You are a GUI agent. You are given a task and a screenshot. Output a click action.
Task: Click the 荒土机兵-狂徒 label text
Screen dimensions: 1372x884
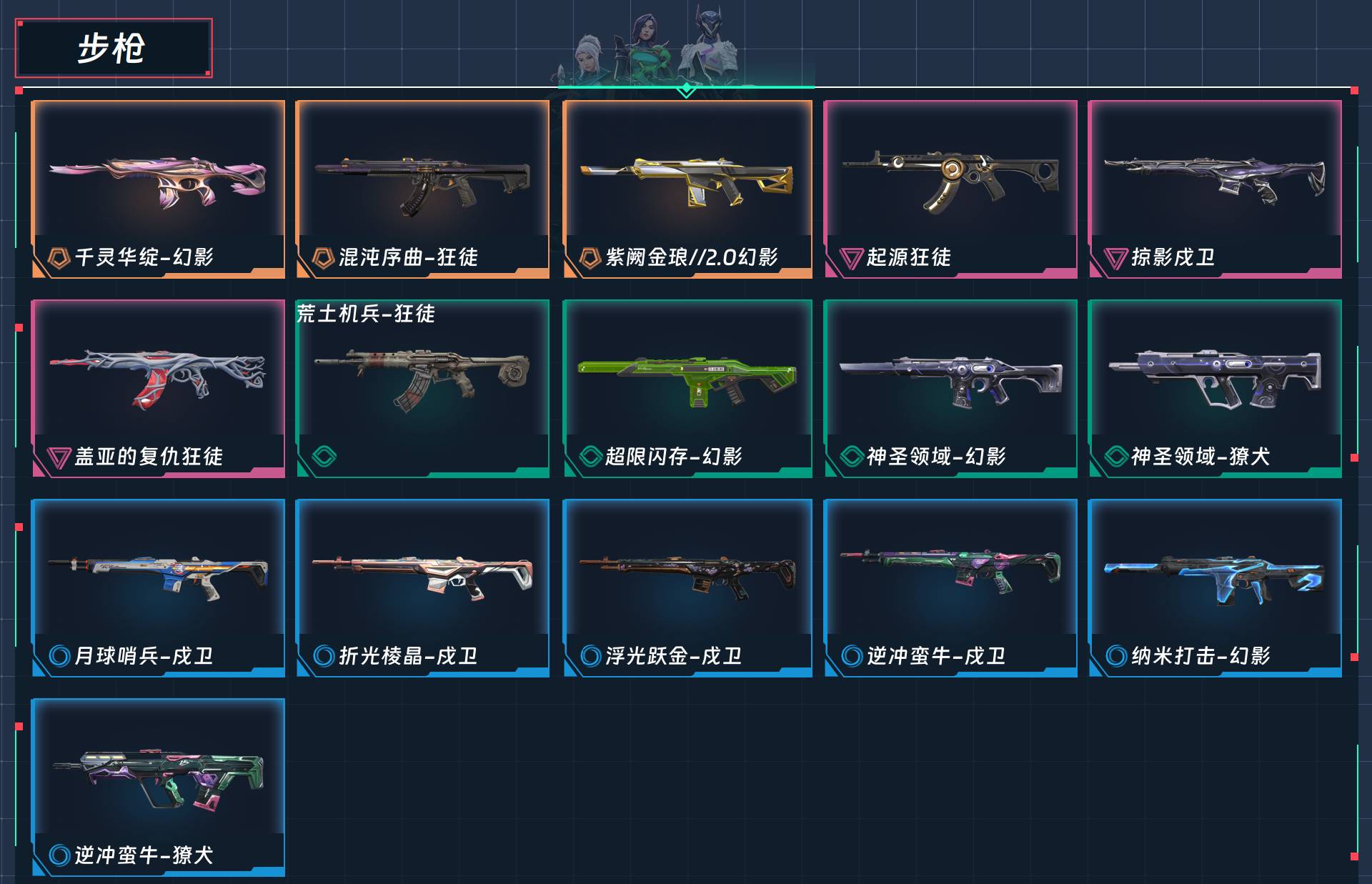pos(366,314)
